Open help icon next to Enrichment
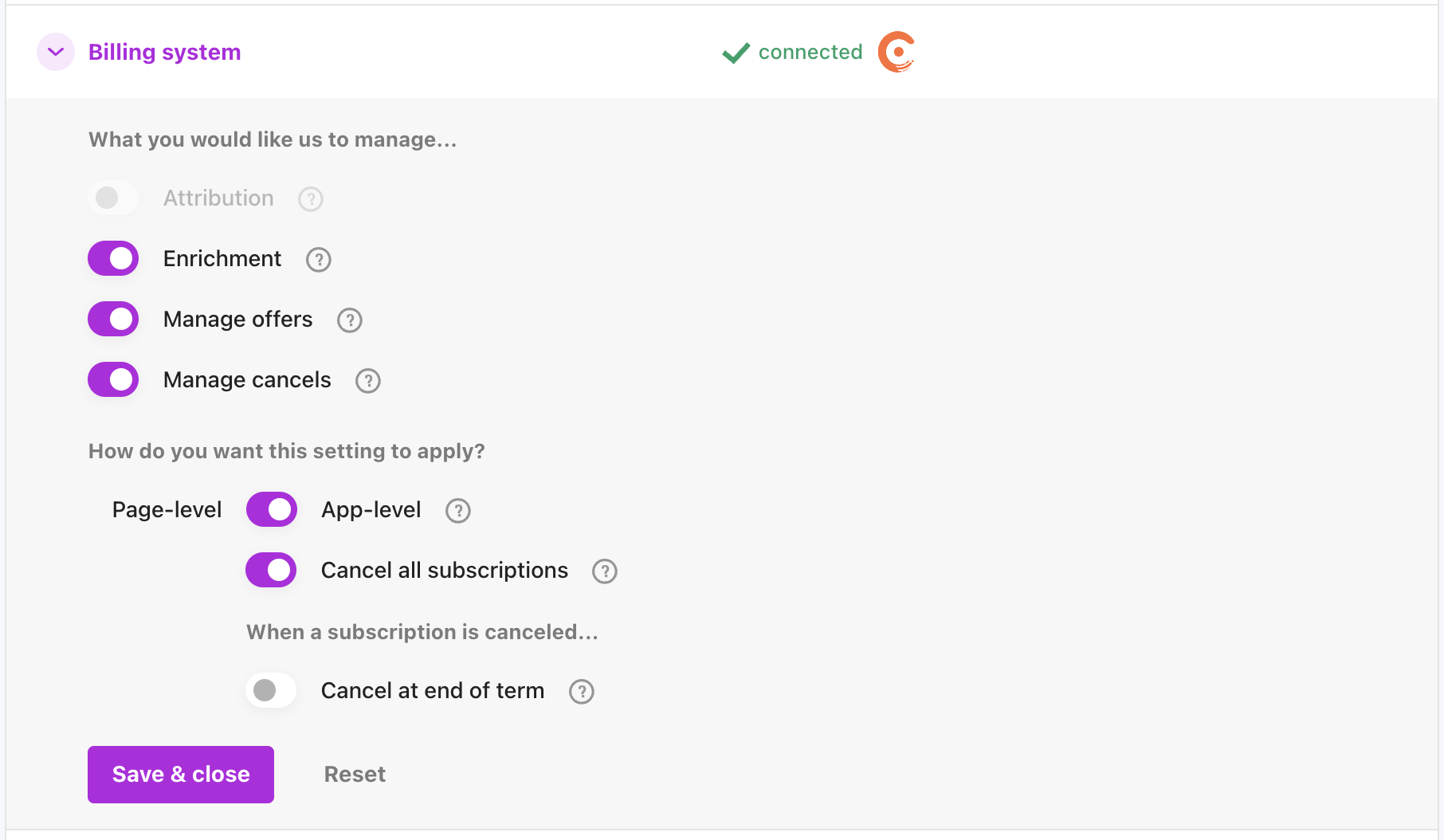The image size is (1444, 840). (x=319, y=260)
